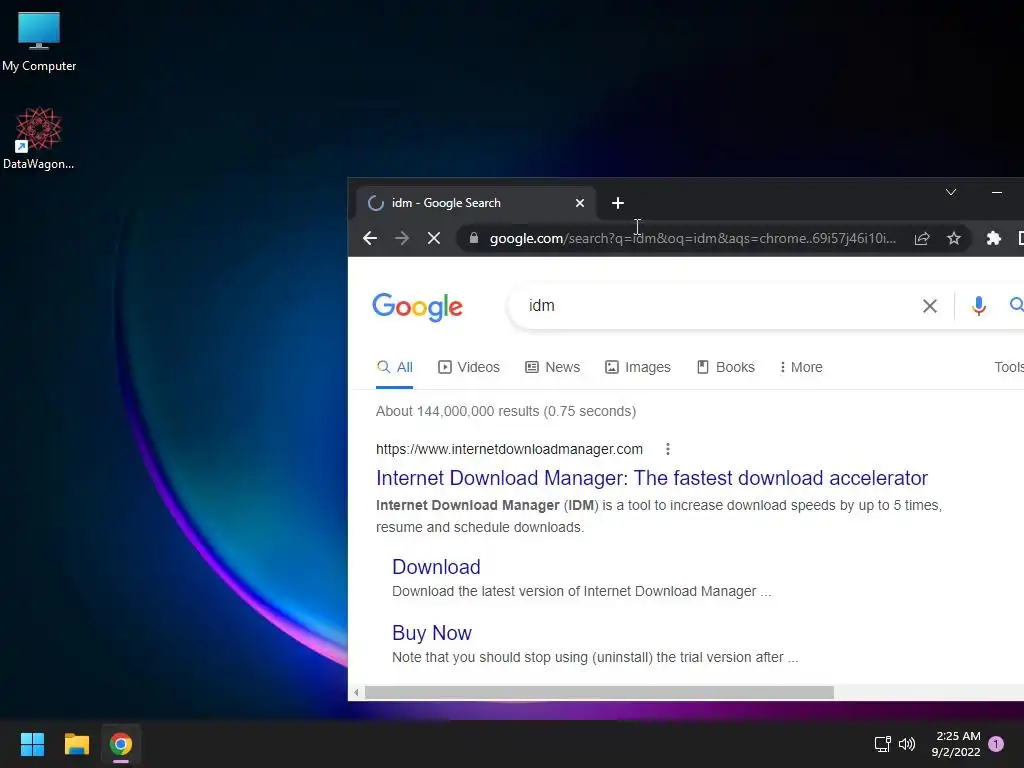Open a new Chrome tab
This screenshot has height=768, width=1024.
pos(617,203)
